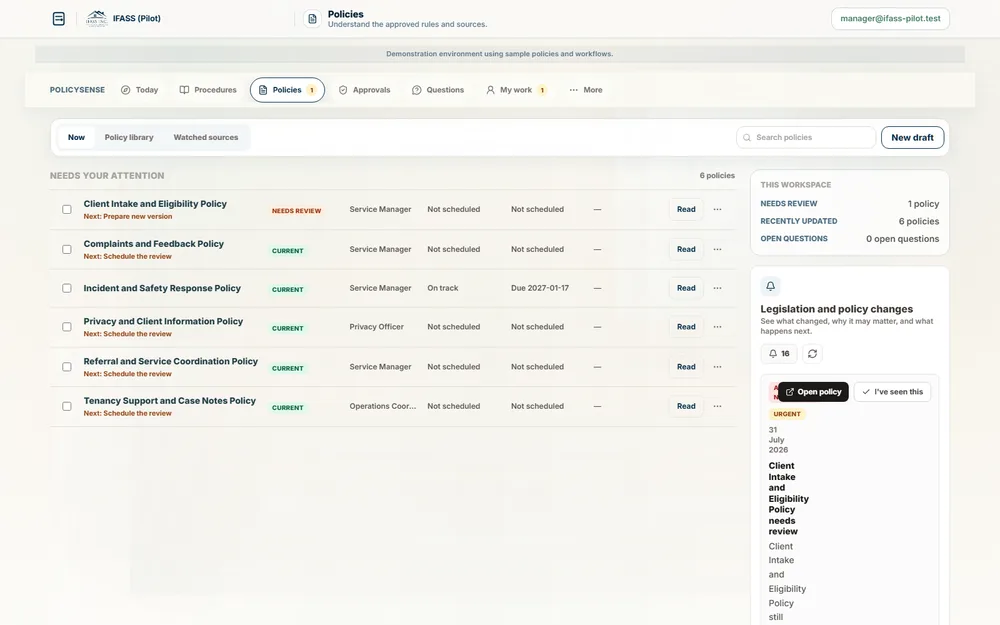Viewport: 1000px width, 625px height.
Task: Read the Referral and Service Coordination Policy
Action: pos(686,367)
